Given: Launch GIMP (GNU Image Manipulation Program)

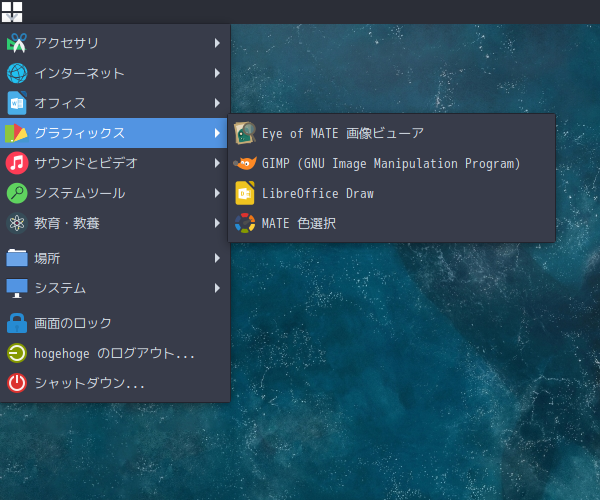Looking at the screenshot, I should 391,163.
